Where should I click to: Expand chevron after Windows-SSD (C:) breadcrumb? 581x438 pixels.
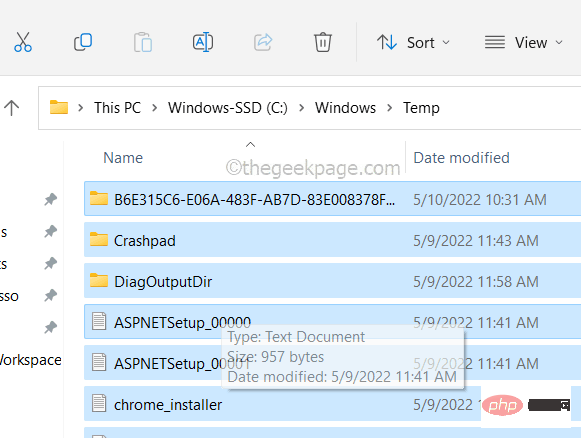(302, 108)
